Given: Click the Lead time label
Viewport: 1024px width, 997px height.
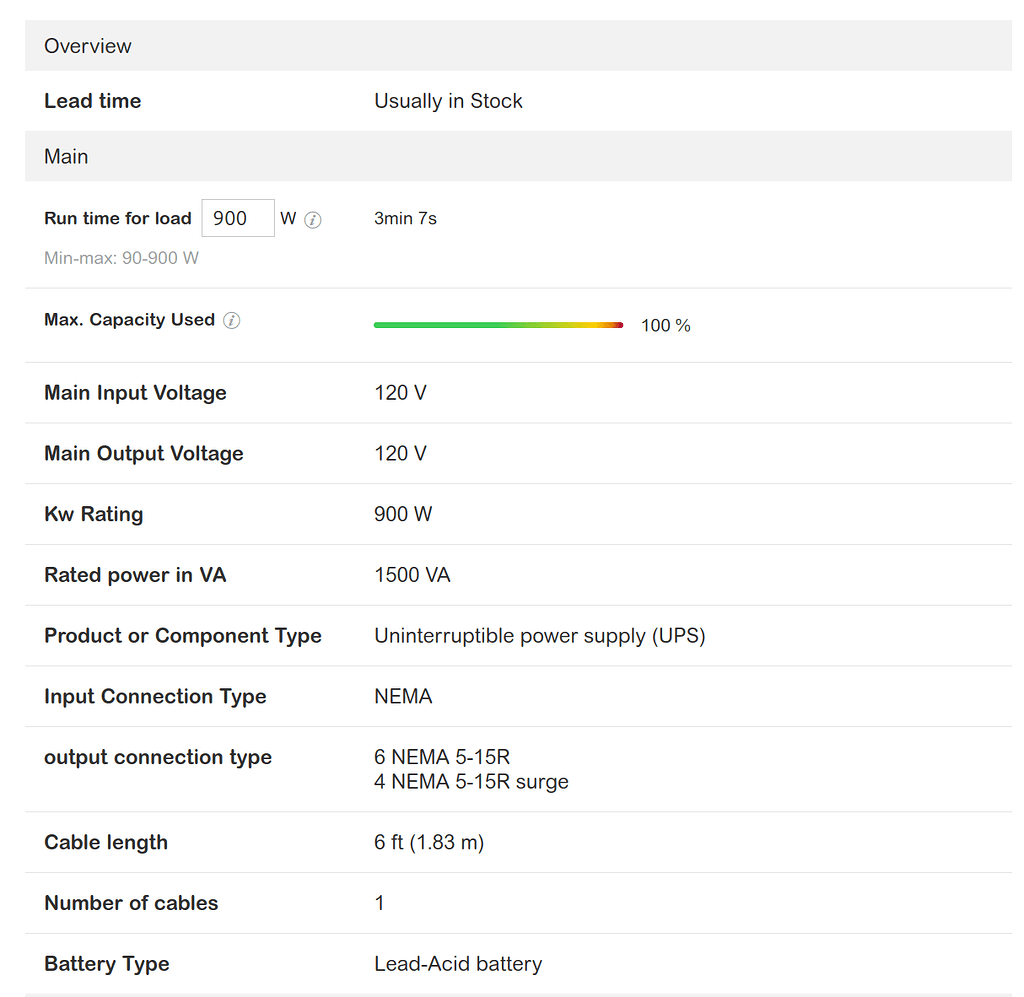Looking at the screenshot, I should [x=92, y=101].
